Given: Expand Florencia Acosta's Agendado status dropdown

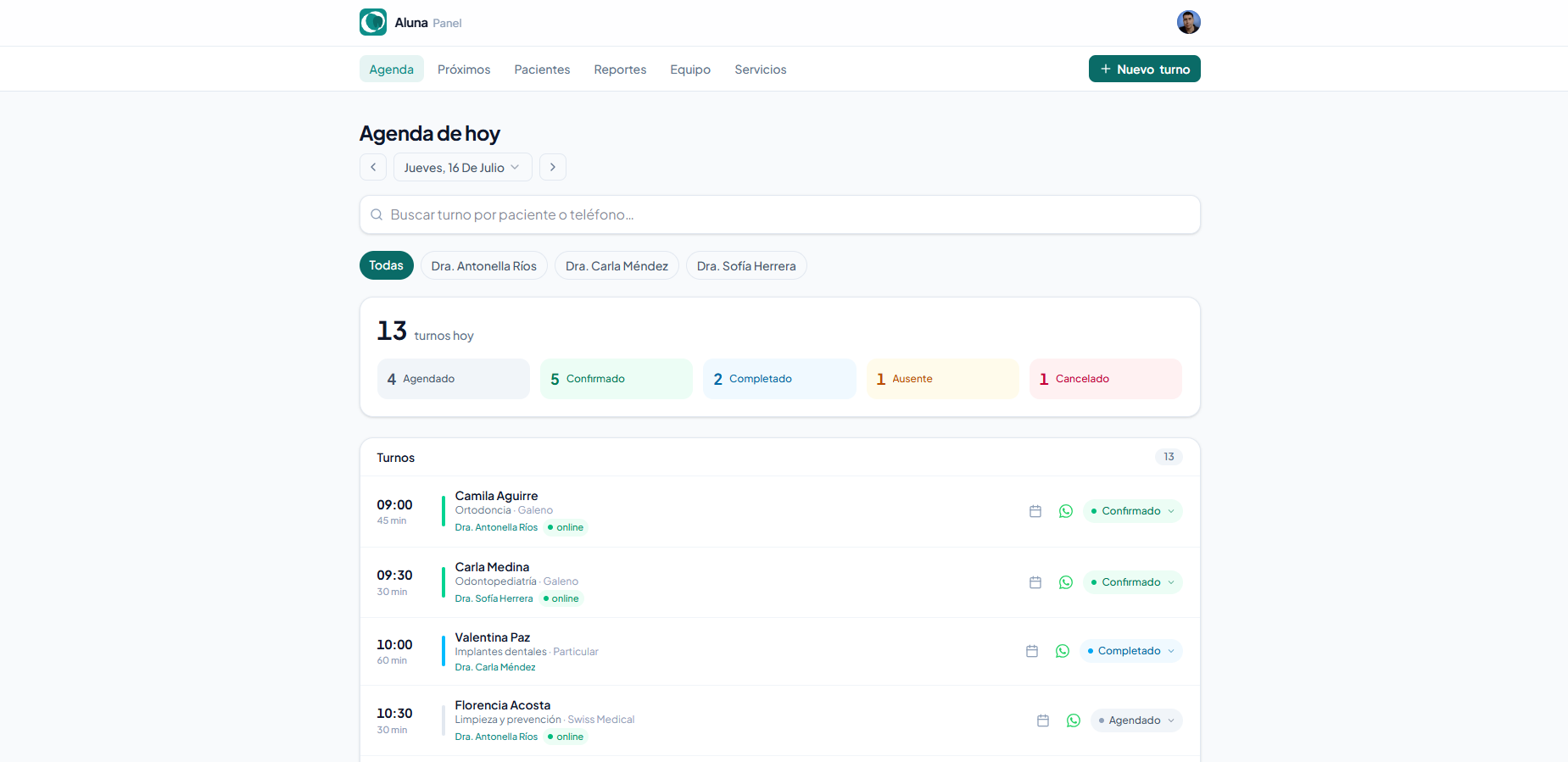Looking at the screenshot, I should click(x=1136, y=720).
